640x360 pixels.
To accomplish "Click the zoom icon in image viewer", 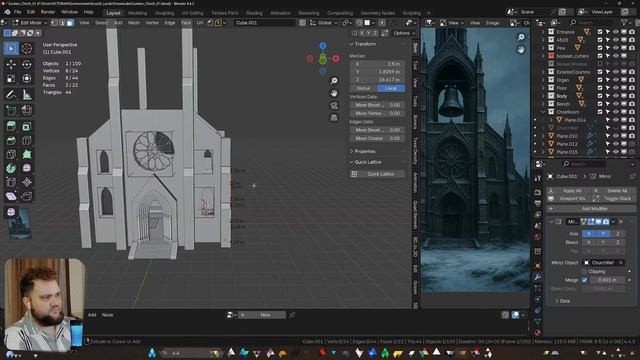I will point(521,37).
